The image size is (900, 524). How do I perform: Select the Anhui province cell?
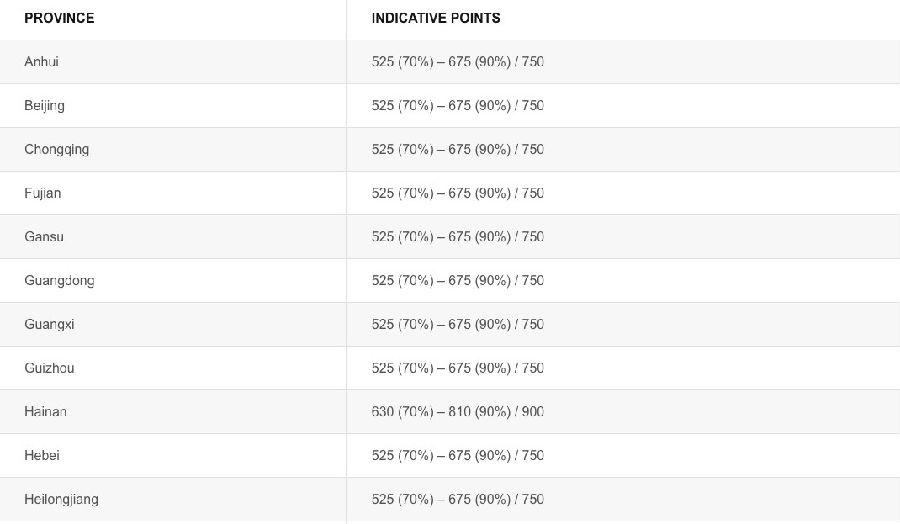[x=41, y=61]
